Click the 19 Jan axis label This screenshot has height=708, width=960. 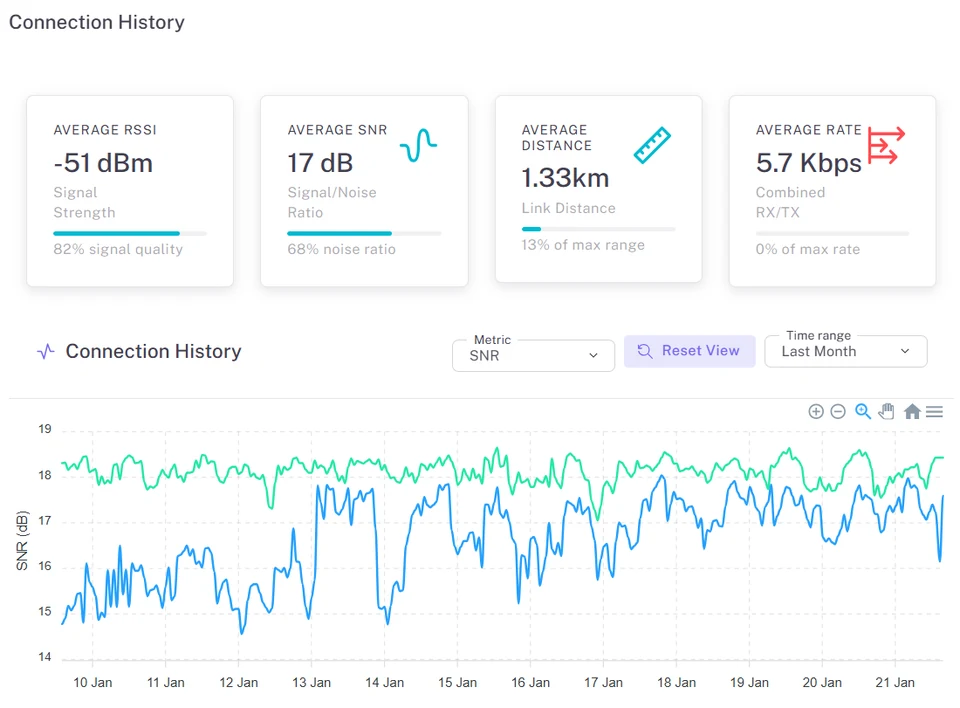[749, 682]
